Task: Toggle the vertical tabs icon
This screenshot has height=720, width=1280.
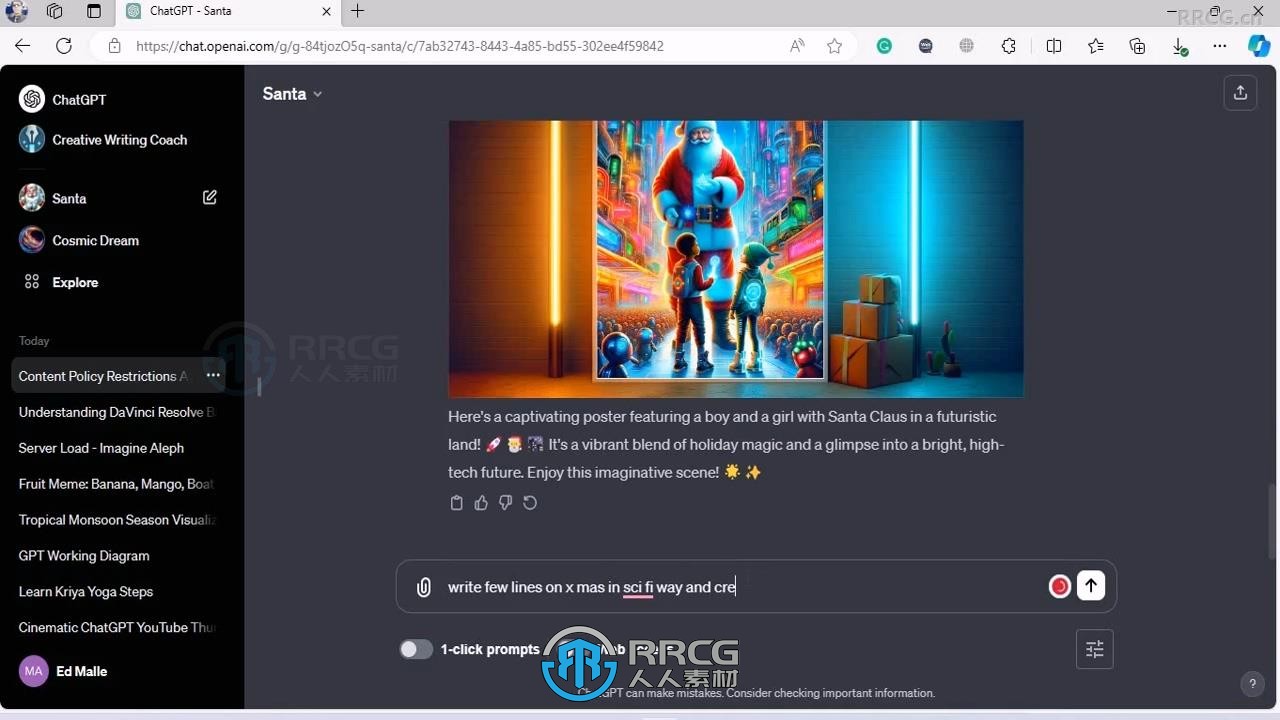Action: 94,11
